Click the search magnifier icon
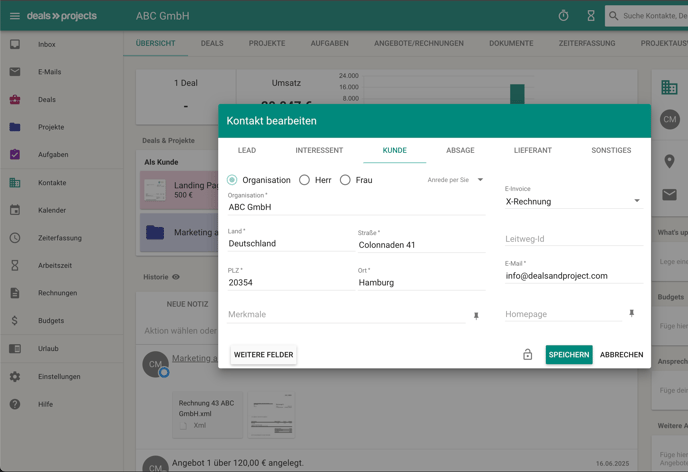688x472 pixels. click(x=613, y=16)
